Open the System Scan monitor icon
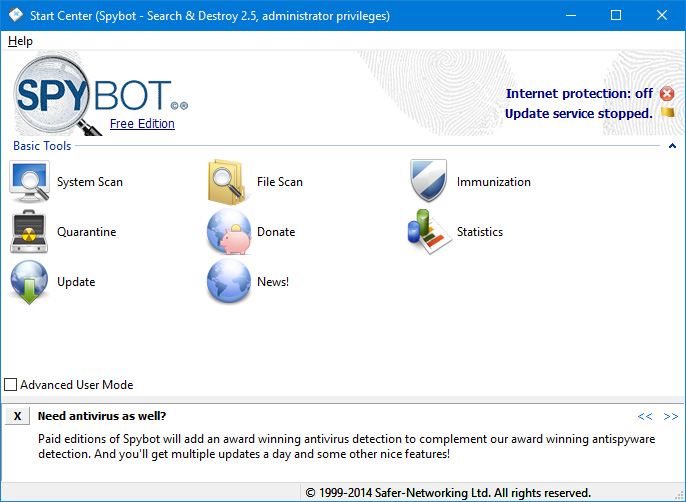 point(29,181)
